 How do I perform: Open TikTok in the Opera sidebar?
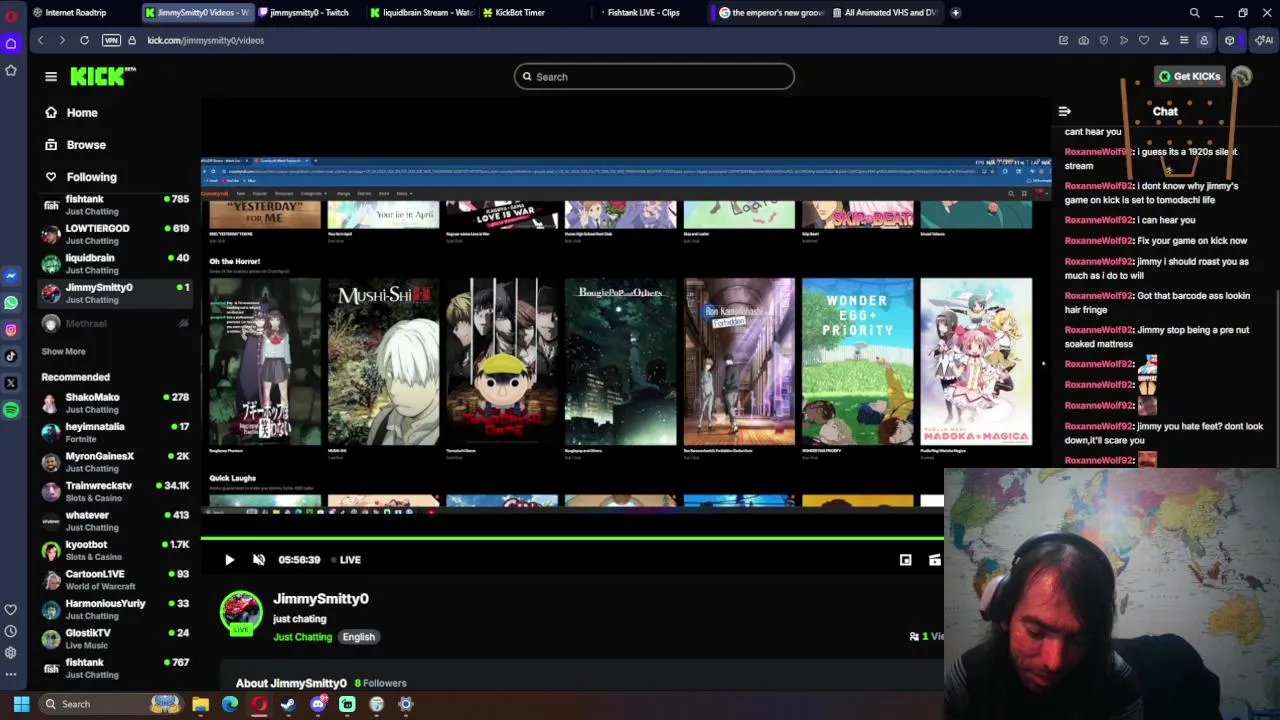(x=11, y=356)
